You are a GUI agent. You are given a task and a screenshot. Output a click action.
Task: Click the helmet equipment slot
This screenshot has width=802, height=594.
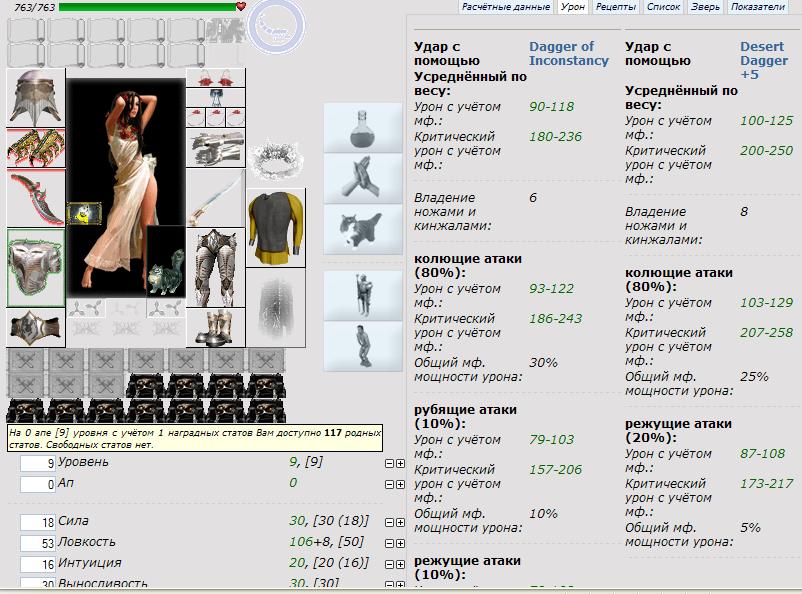[35, 96]
